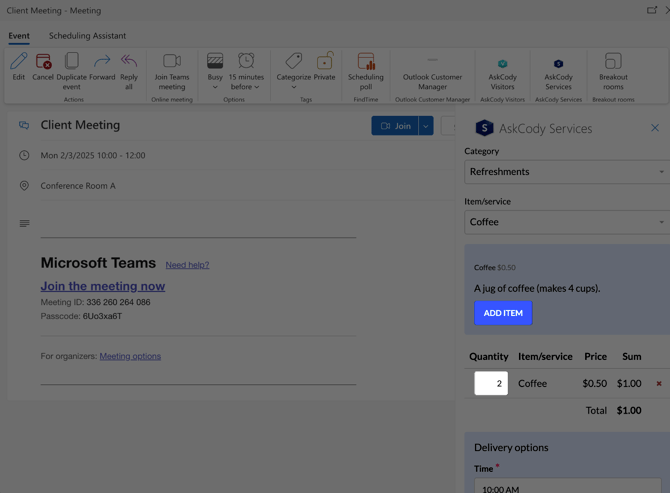Open AskCody Services add-in in ribbon
Image resolution: width=670 pixels, height=493 pixels.
tap(558, 73)
